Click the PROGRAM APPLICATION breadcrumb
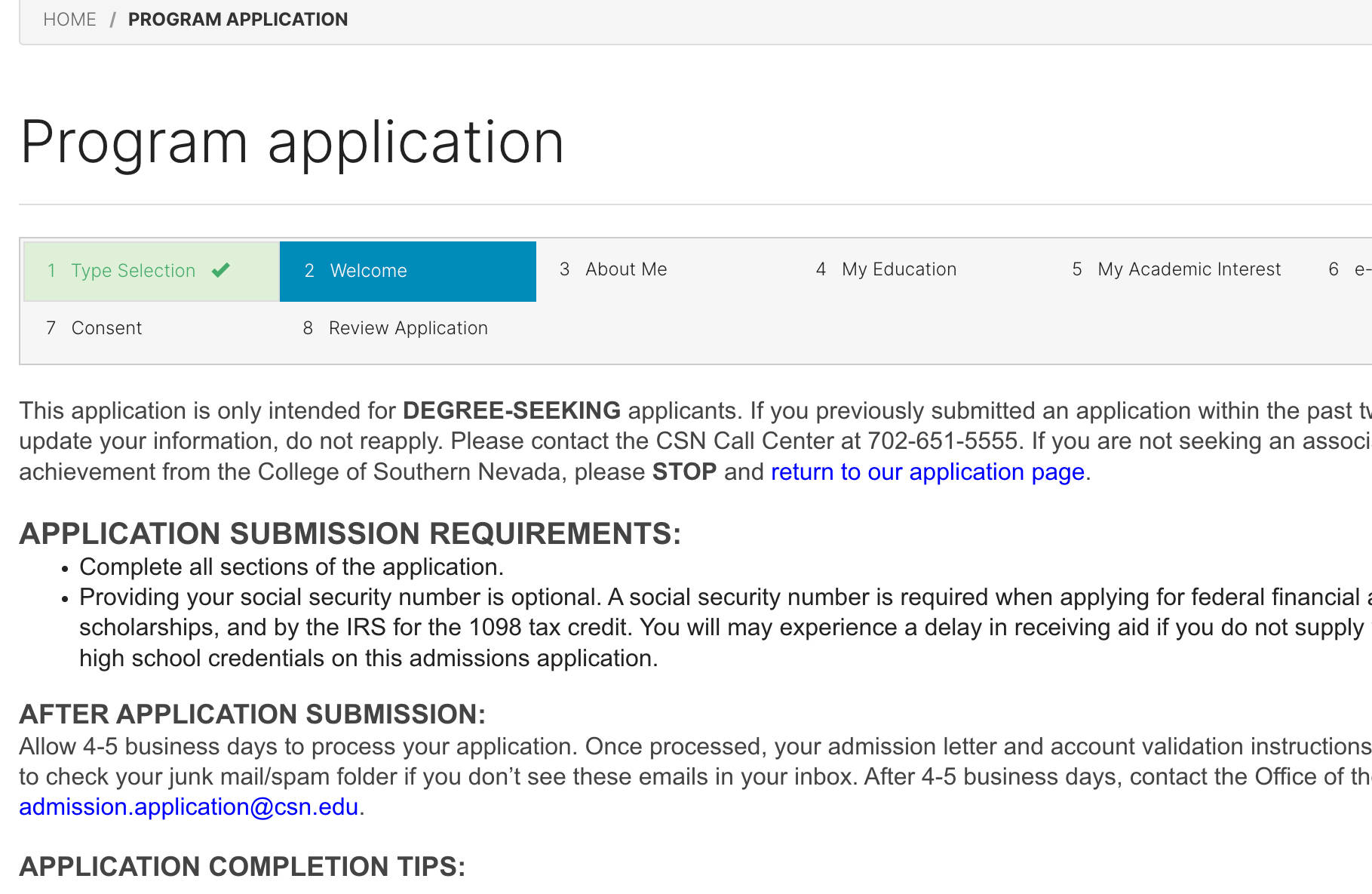1372x894 pixels. pyautogui.click(x=238, y=20)
